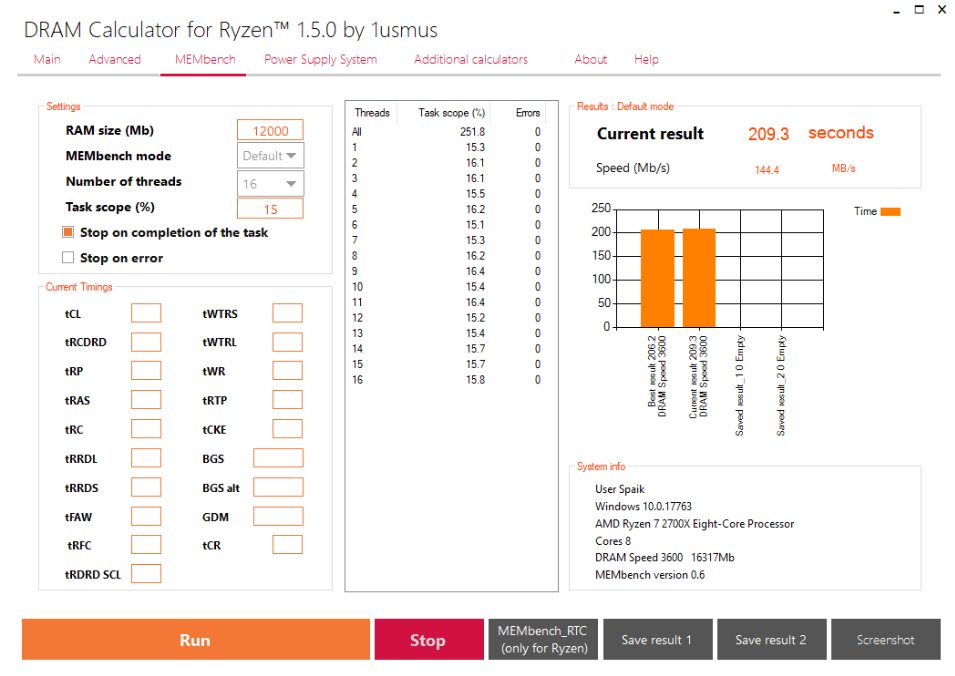Open the MEMbench mode dropdown
The image size is (955, 676).
[270, 156]
